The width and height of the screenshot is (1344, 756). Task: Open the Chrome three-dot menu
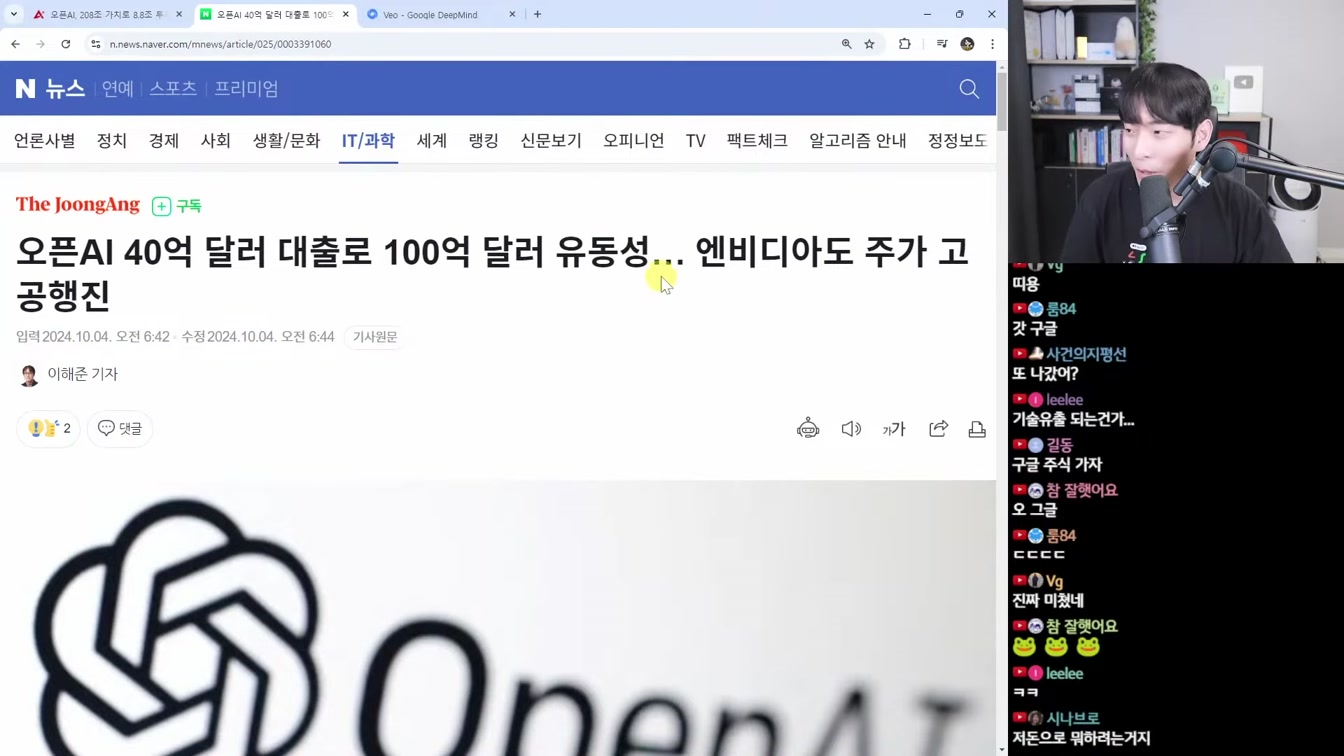(992, 44)
